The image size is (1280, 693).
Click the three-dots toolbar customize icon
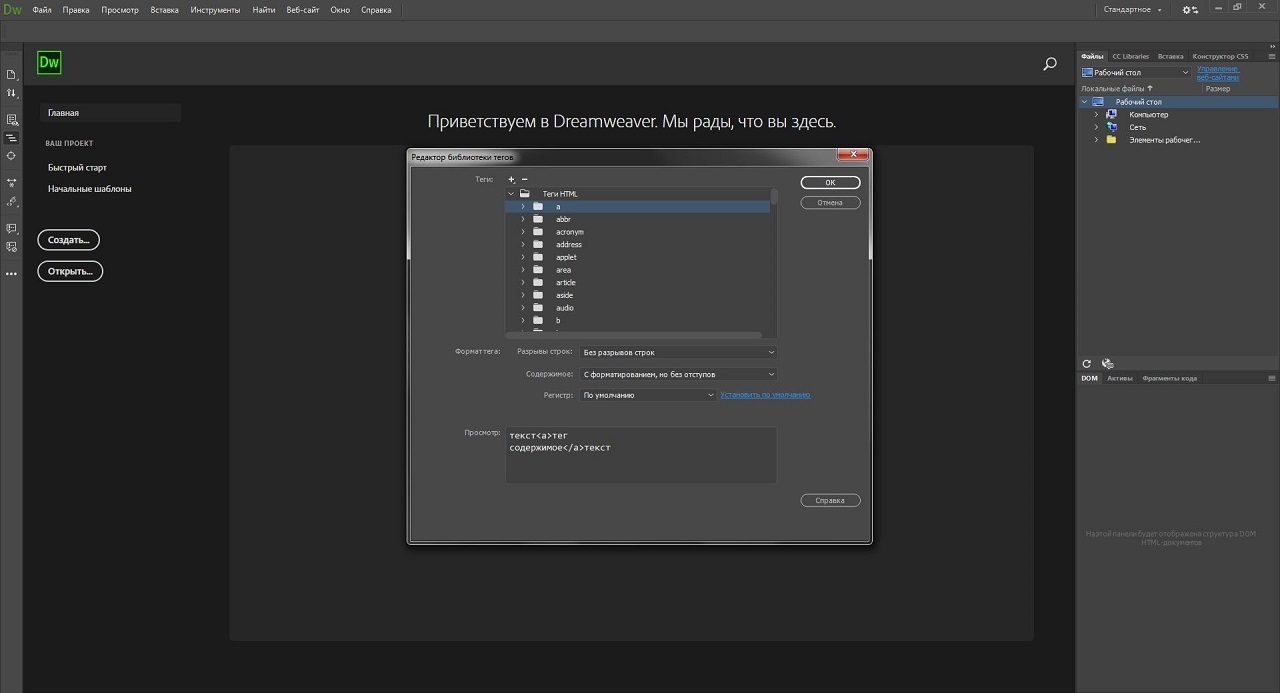12,273
